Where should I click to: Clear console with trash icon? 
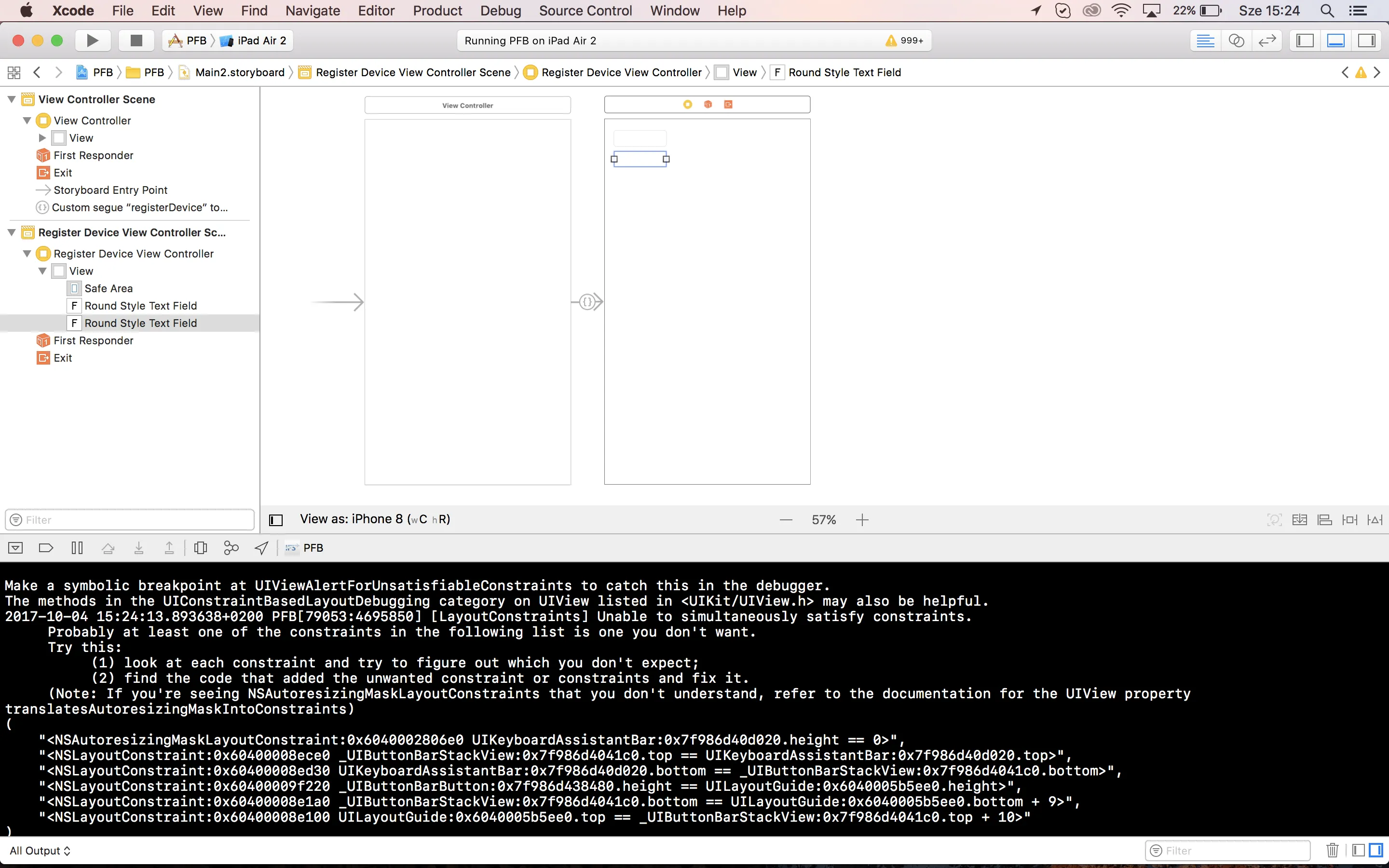click(x=1332, y=850)
